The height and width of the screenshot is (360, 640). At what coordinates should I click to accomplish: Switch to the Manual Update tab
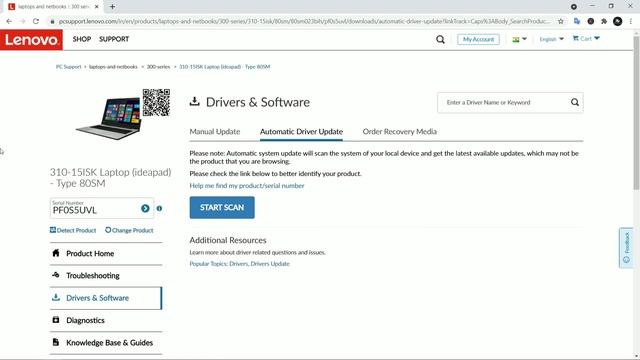215,131
